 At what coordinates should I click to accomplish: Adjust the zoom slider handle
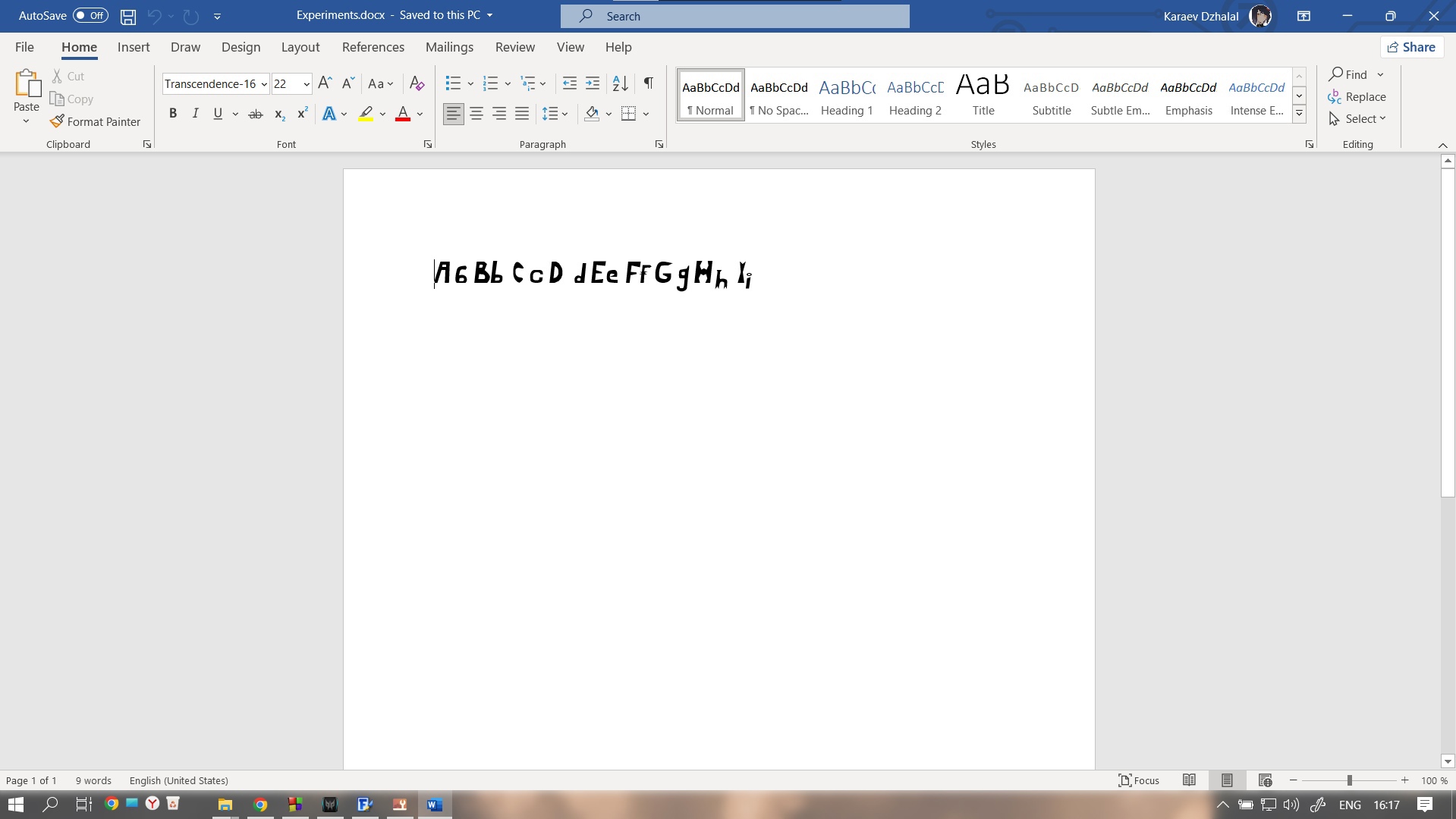click(x=1350, y=780)
